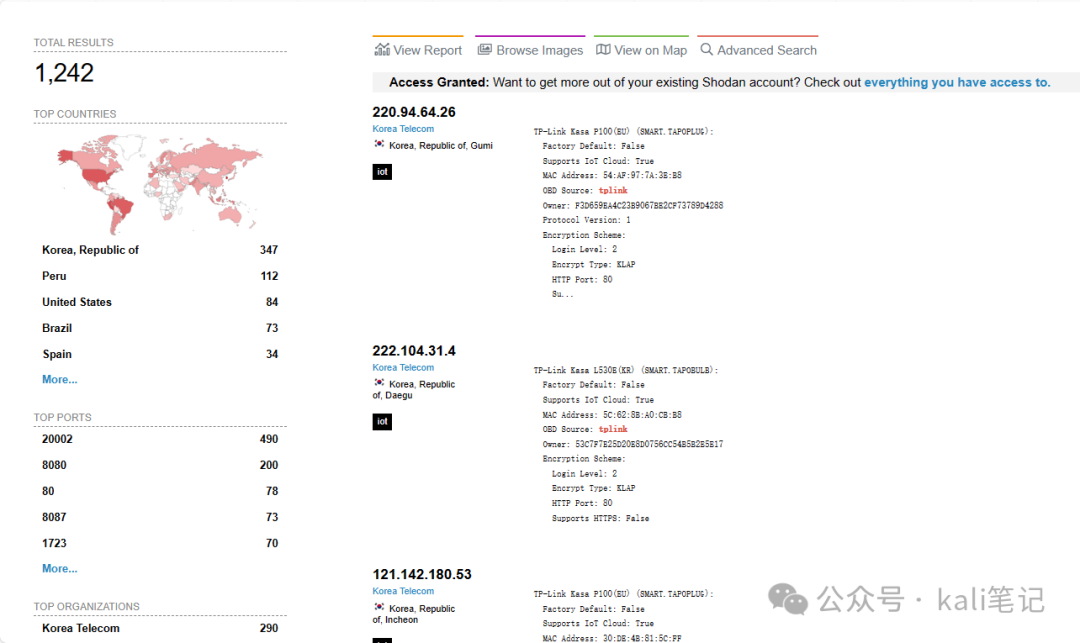Click the TOP ORGANIZATIONS heading
Image resolution: width=1080 pixels, height=643 pixels.
pyautogui.click(x=87, y=607)
